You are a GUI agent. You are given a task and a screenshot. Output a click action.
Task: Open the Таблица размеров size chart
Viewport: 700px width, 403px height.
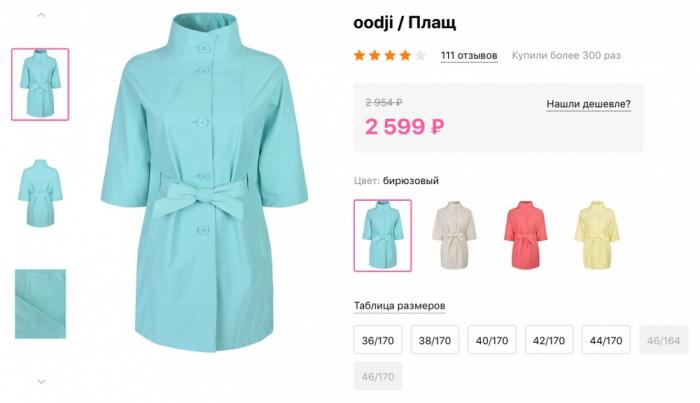point(399,305)
